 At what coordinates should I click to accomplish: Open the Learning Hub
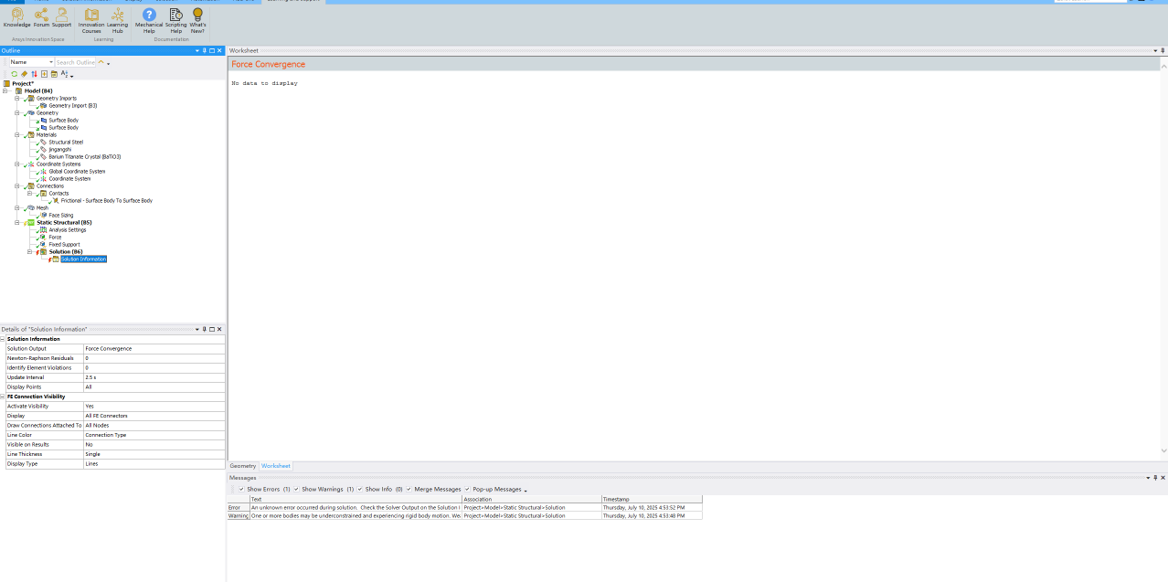coord(118,22)
